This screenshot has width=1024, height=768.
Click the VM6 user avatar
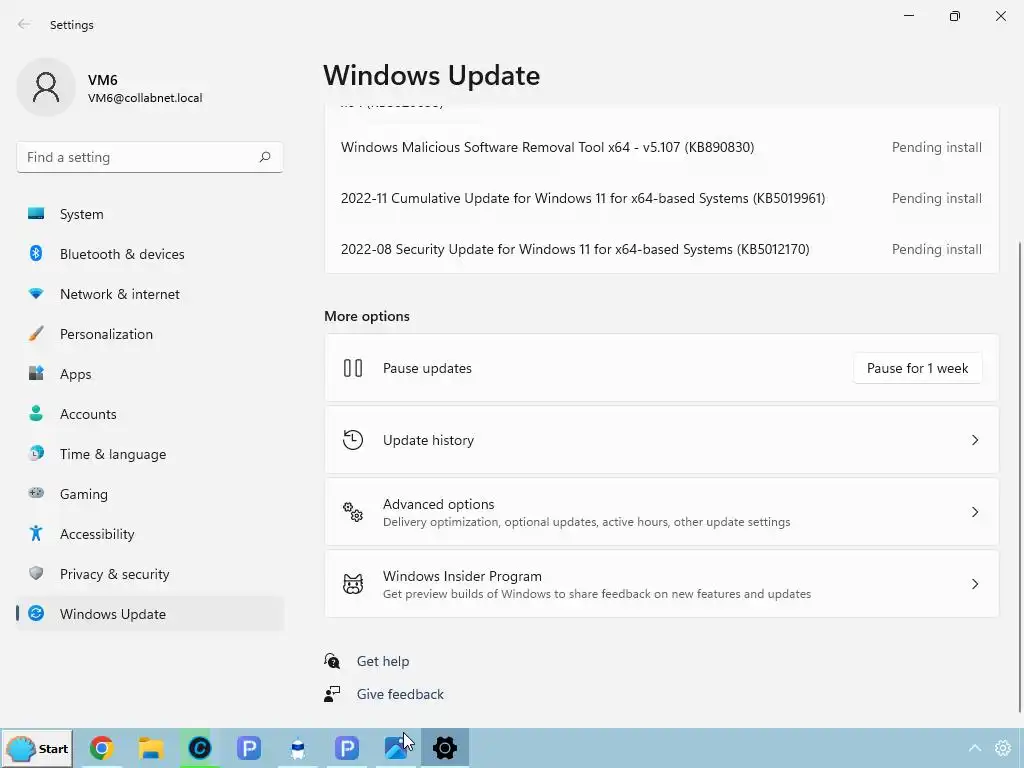pyautogui.click(x=46, y=87)
